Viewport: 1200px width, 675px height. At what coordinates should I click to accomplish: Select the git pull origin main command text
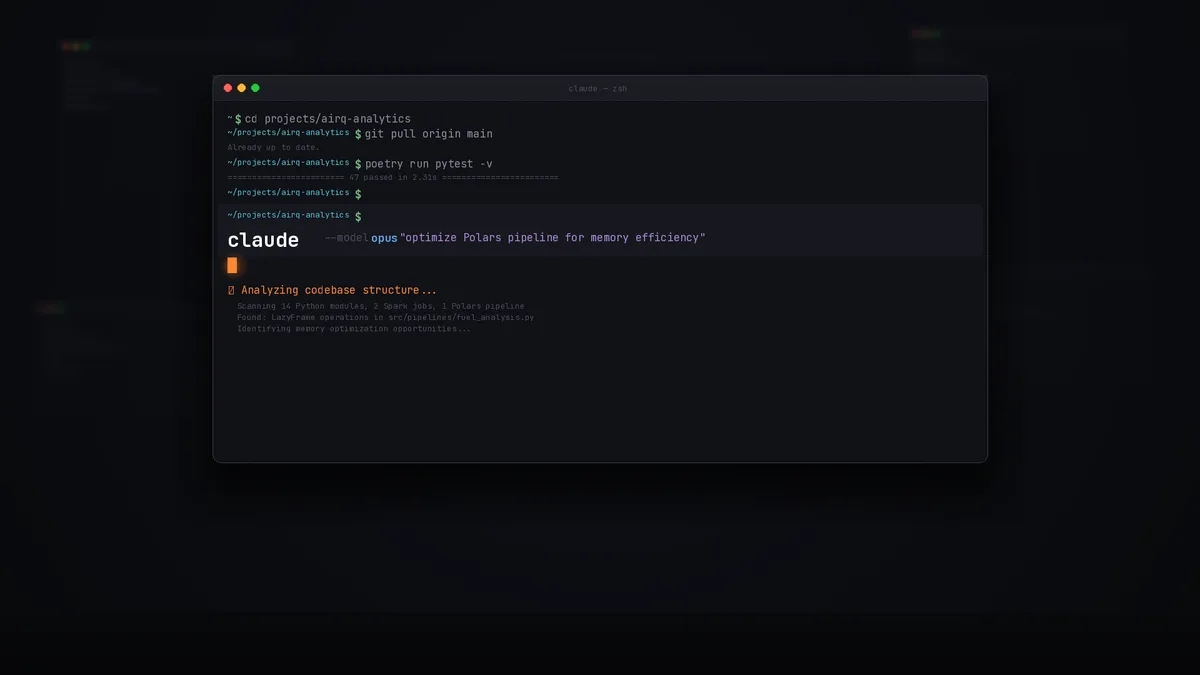[430, 133]
